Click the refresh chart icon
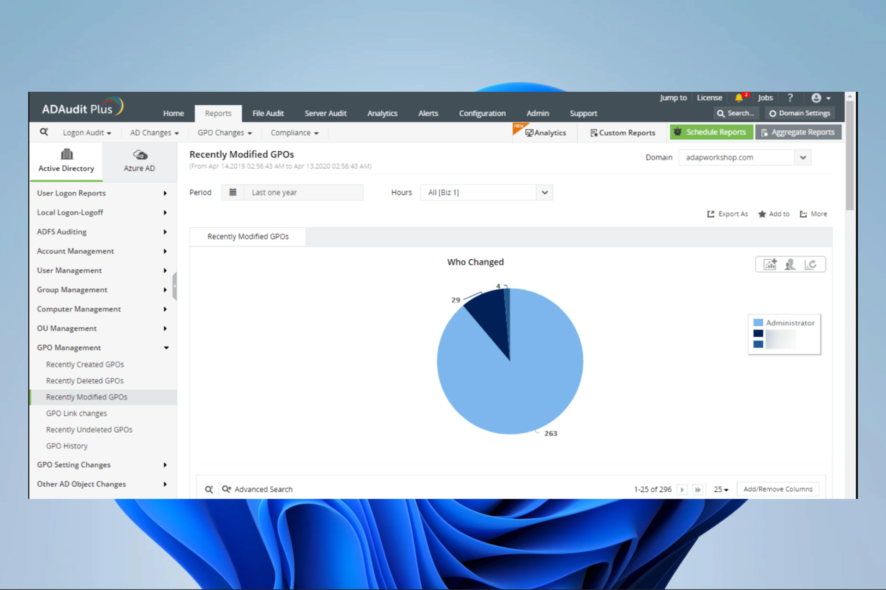 810,264
